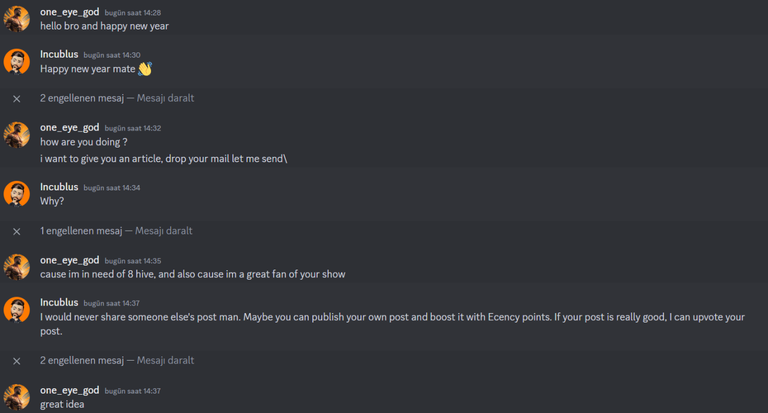This screenshot has height=413, width=768.
Task: Click X icon beside first "2 engellenen mesaj"
Action: (17, 99)
